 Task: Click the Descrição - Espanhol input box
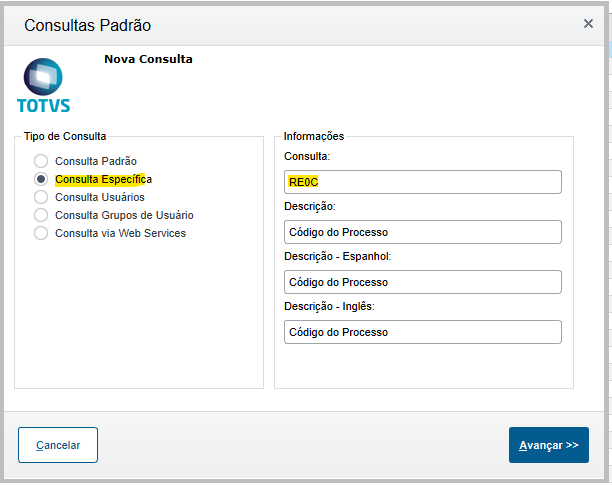[422, 282]
